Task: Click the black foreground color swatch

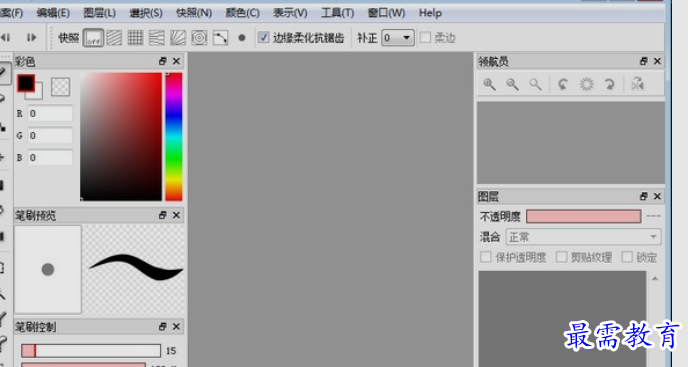Action: pyautogui.click(x=25, y=83)
